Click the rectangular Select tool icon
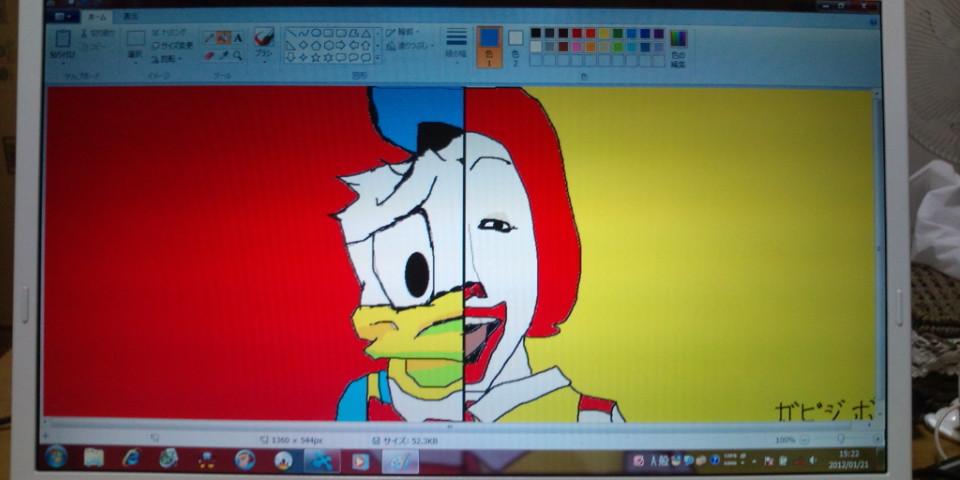Viewport: 960px width, 480px height. click(136, 39)
